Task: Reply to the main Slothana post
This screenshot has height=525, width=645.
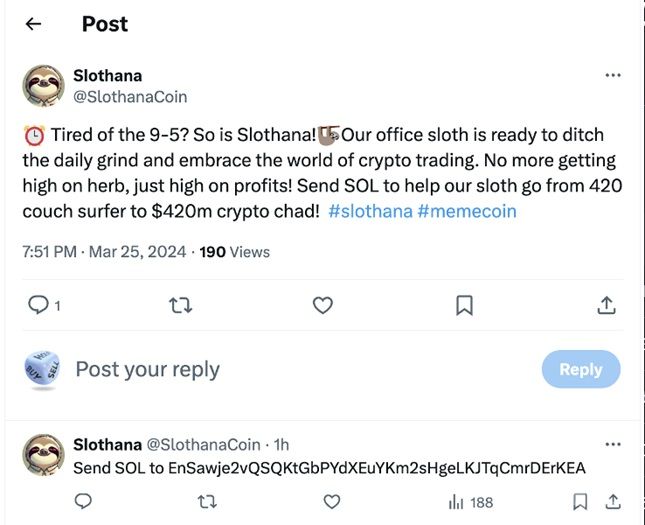Action: coord(38,306)
